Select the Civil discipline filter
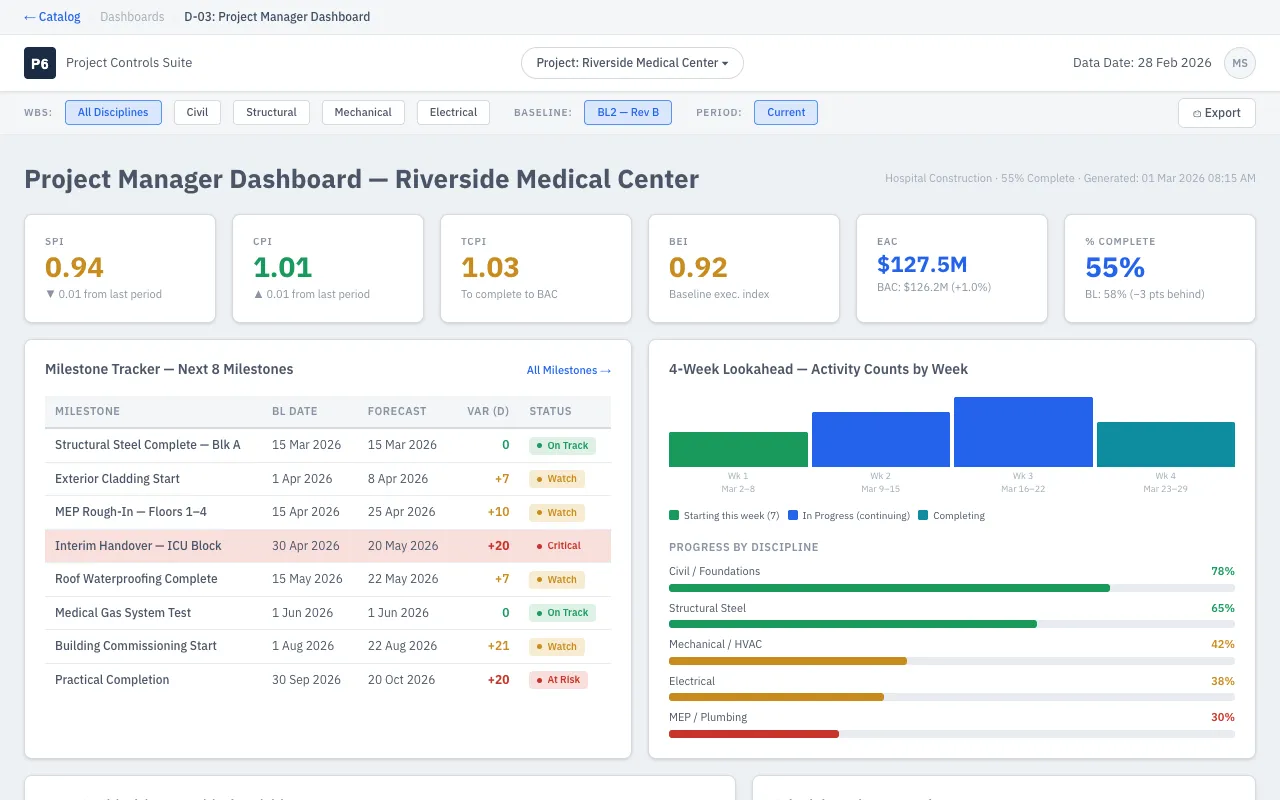This screenshot has width=1280, height=800. click(x=197, y=113)
